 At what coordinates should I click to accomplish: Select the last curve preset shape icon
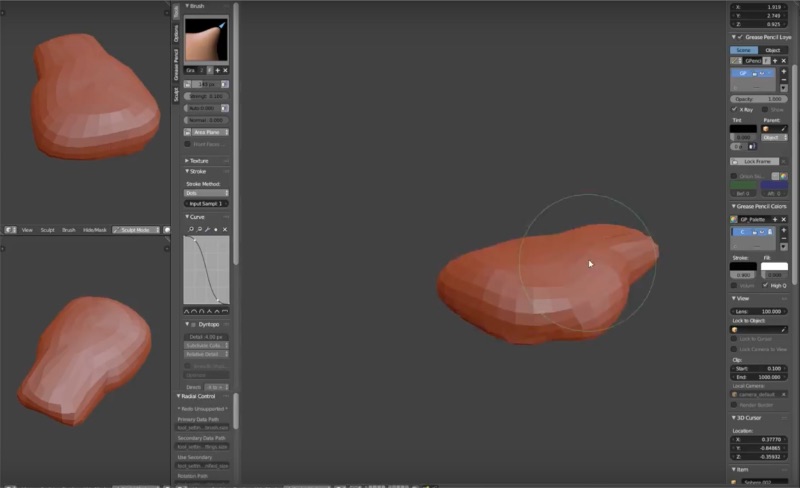(225, 311)
